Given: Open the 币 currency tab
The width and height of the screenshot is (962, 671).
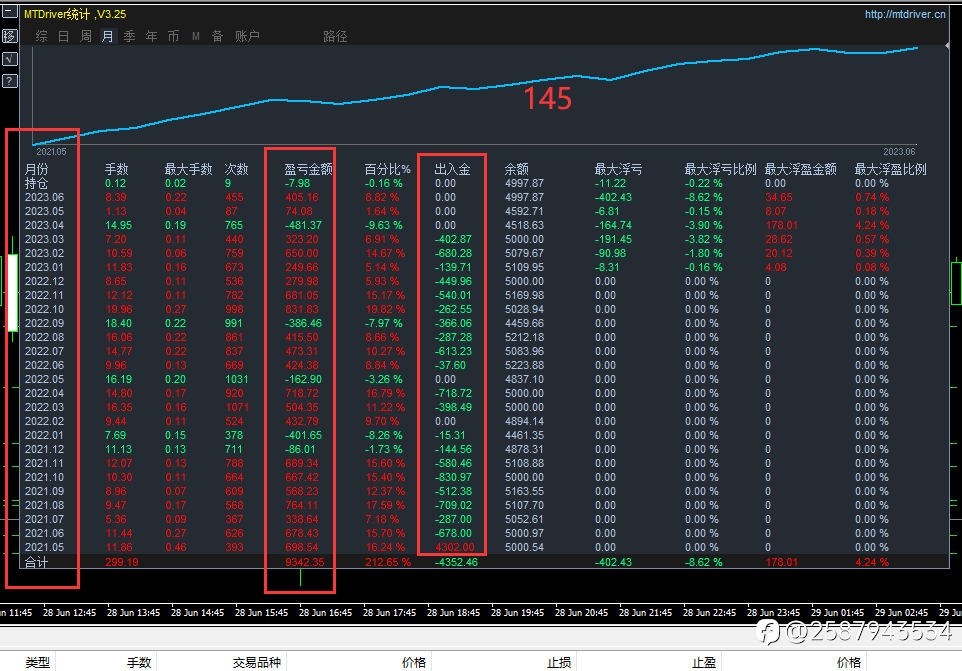Looking at the screenshot, I should [174, 36].
